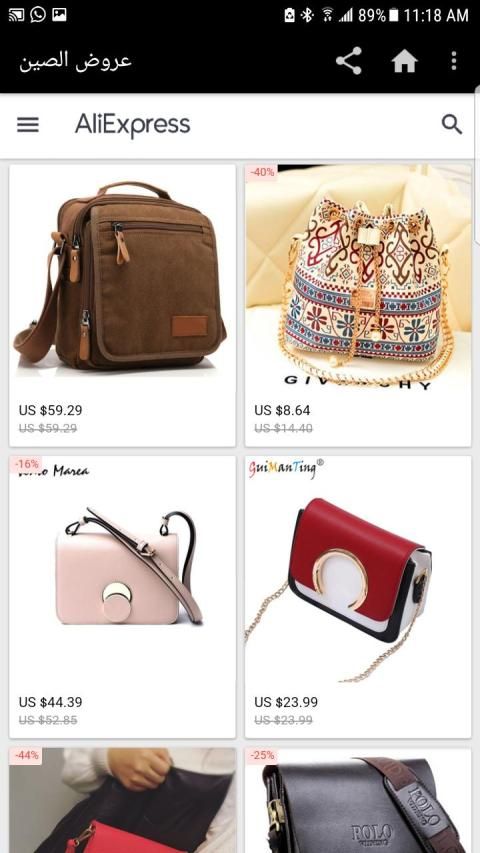Tap the US $8.64 price label
480x853 pixels.
tap(282, 410)
